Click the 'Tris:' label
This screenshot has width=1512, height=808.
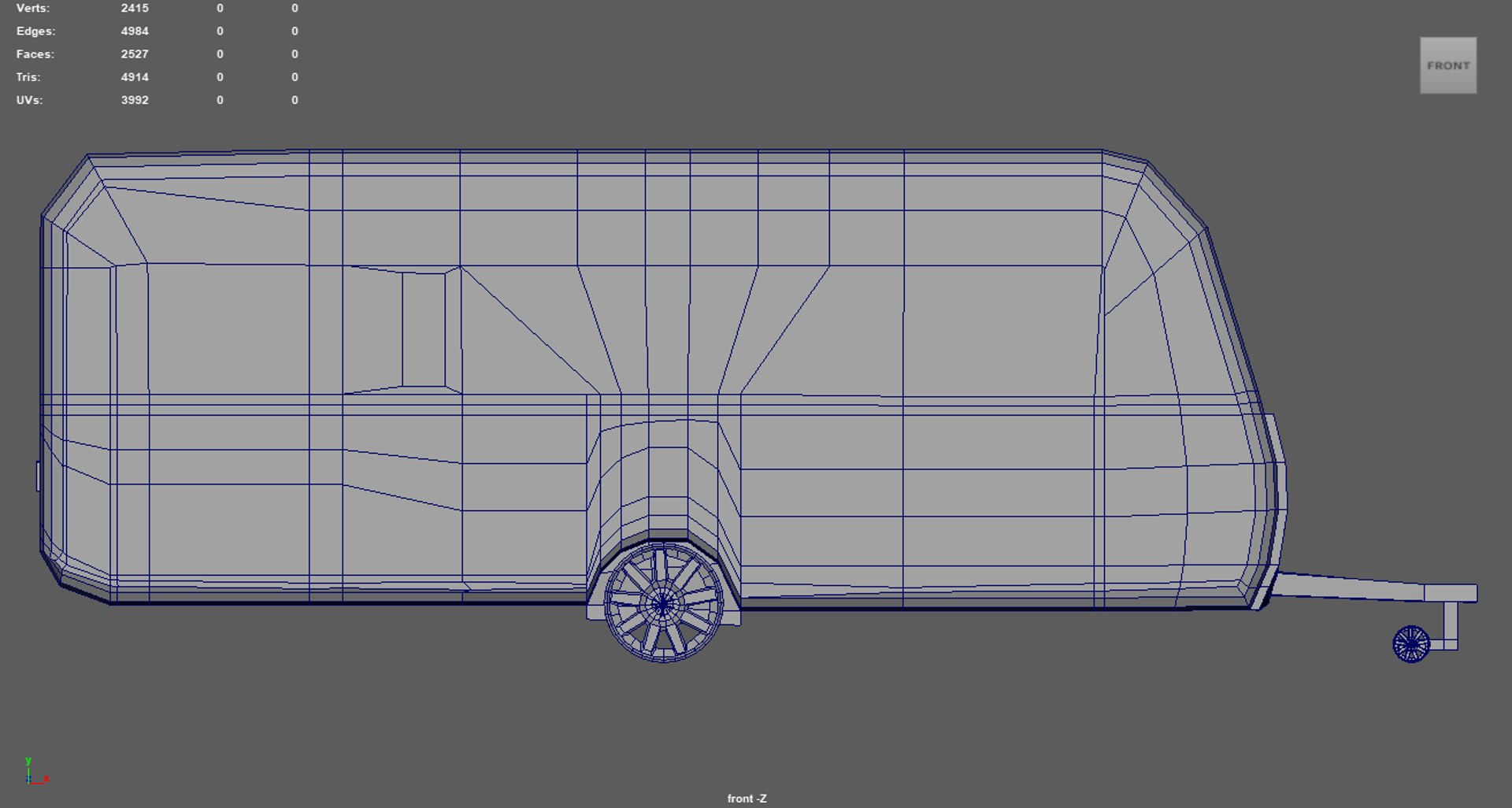click(x=28, y=76)
